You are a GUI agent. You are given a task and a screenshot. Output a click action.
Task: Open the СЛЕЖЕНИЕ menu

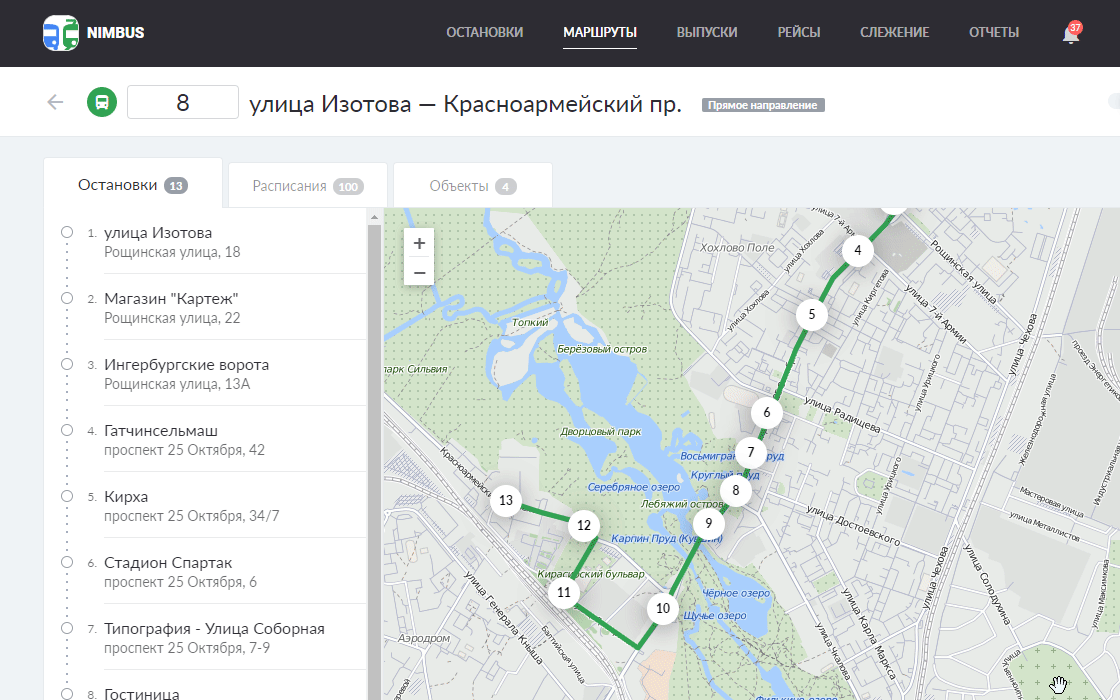click(x=894, y=33)
